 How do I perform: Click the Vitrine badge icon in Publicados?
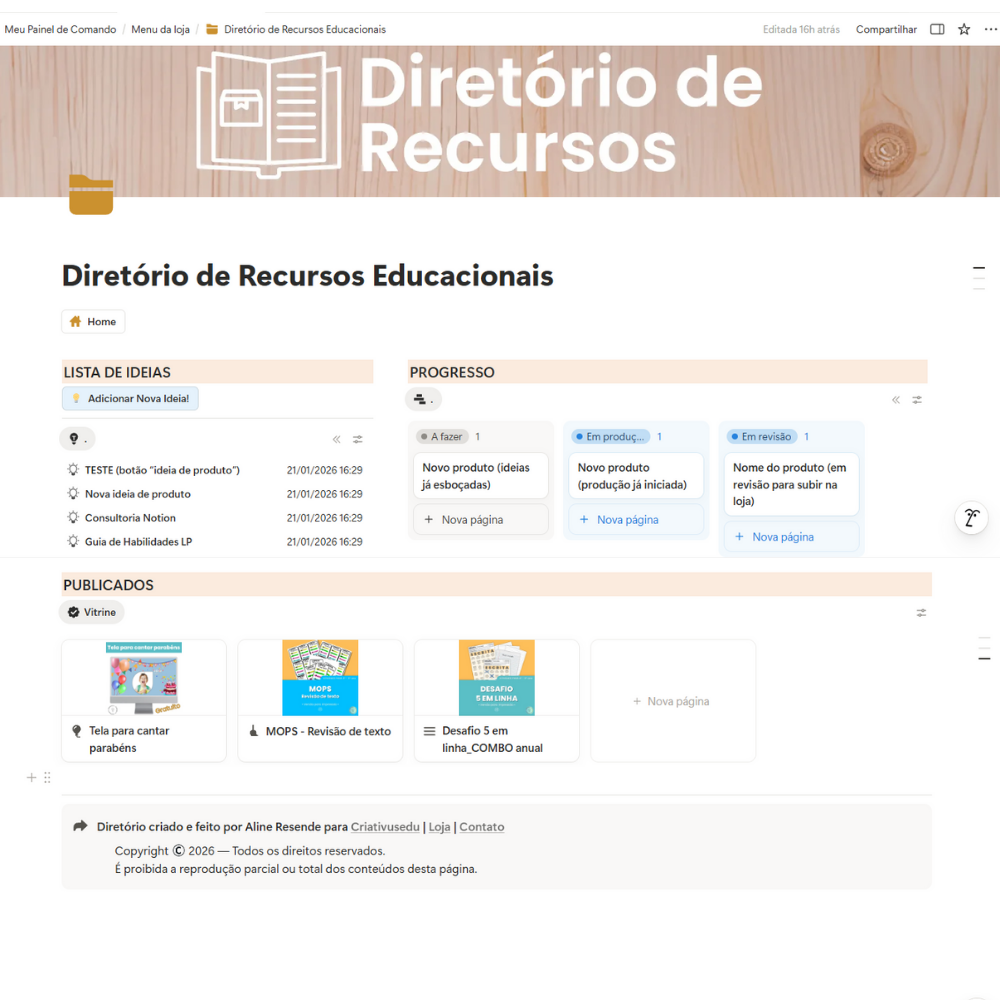[73, 611]
